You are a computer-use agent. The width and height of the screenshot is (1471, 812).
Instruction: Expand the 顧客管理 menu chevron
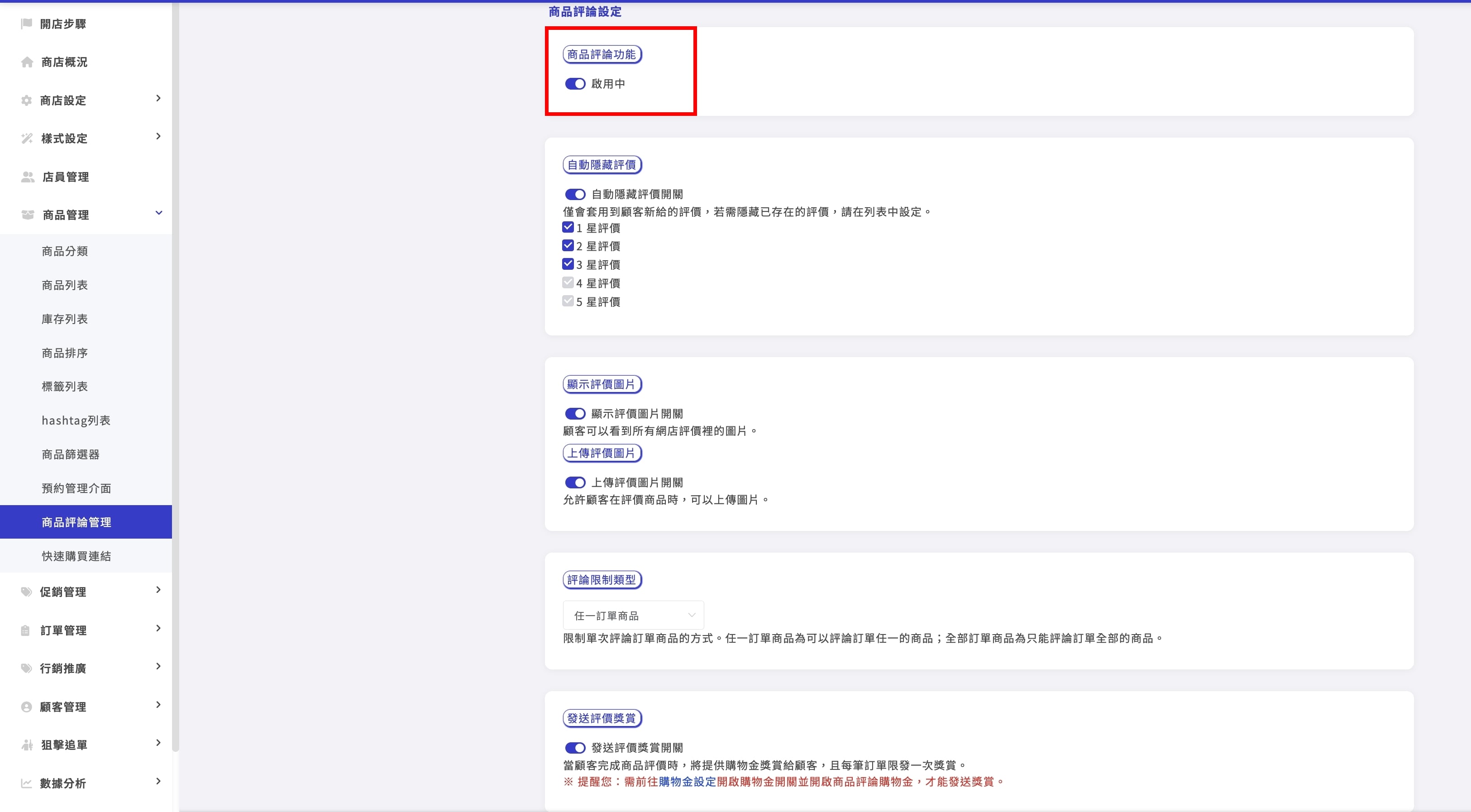coord(158,705)
